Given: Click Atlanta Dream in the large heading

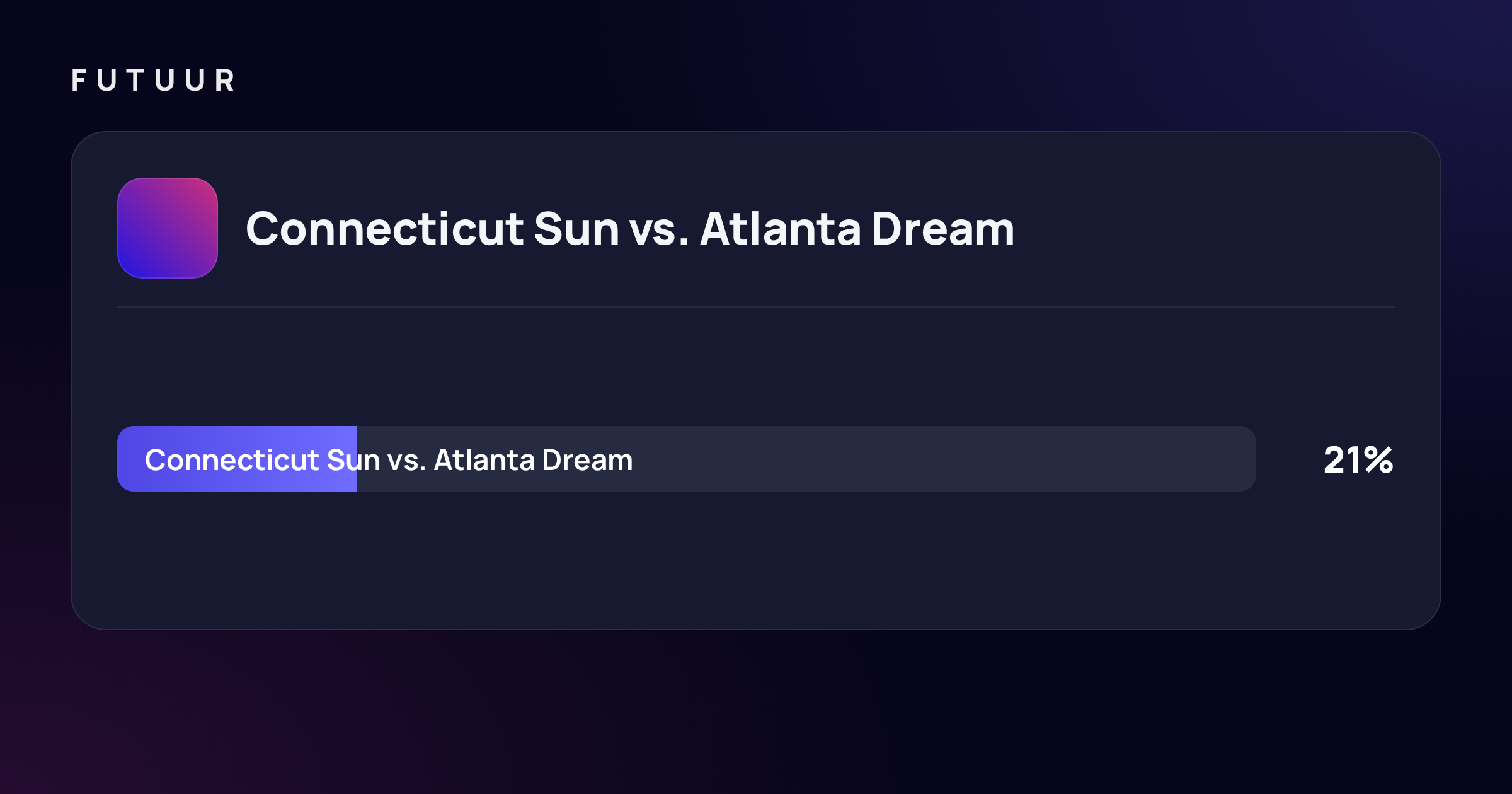Looking at the screenshot, I should click(857, 229).
